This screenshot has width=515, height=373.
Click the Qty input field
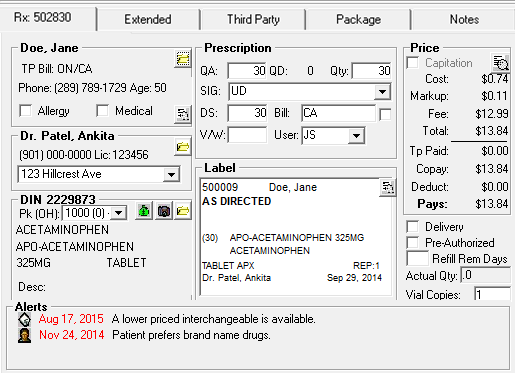(372, 71)
